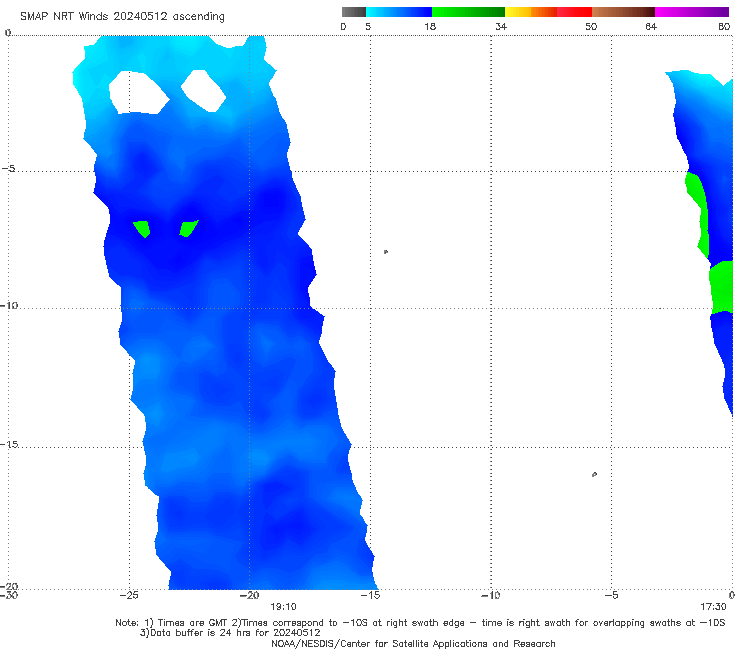
Task: Select the yellow-orange segment of the color bar
Action: [x=531, y=12]
